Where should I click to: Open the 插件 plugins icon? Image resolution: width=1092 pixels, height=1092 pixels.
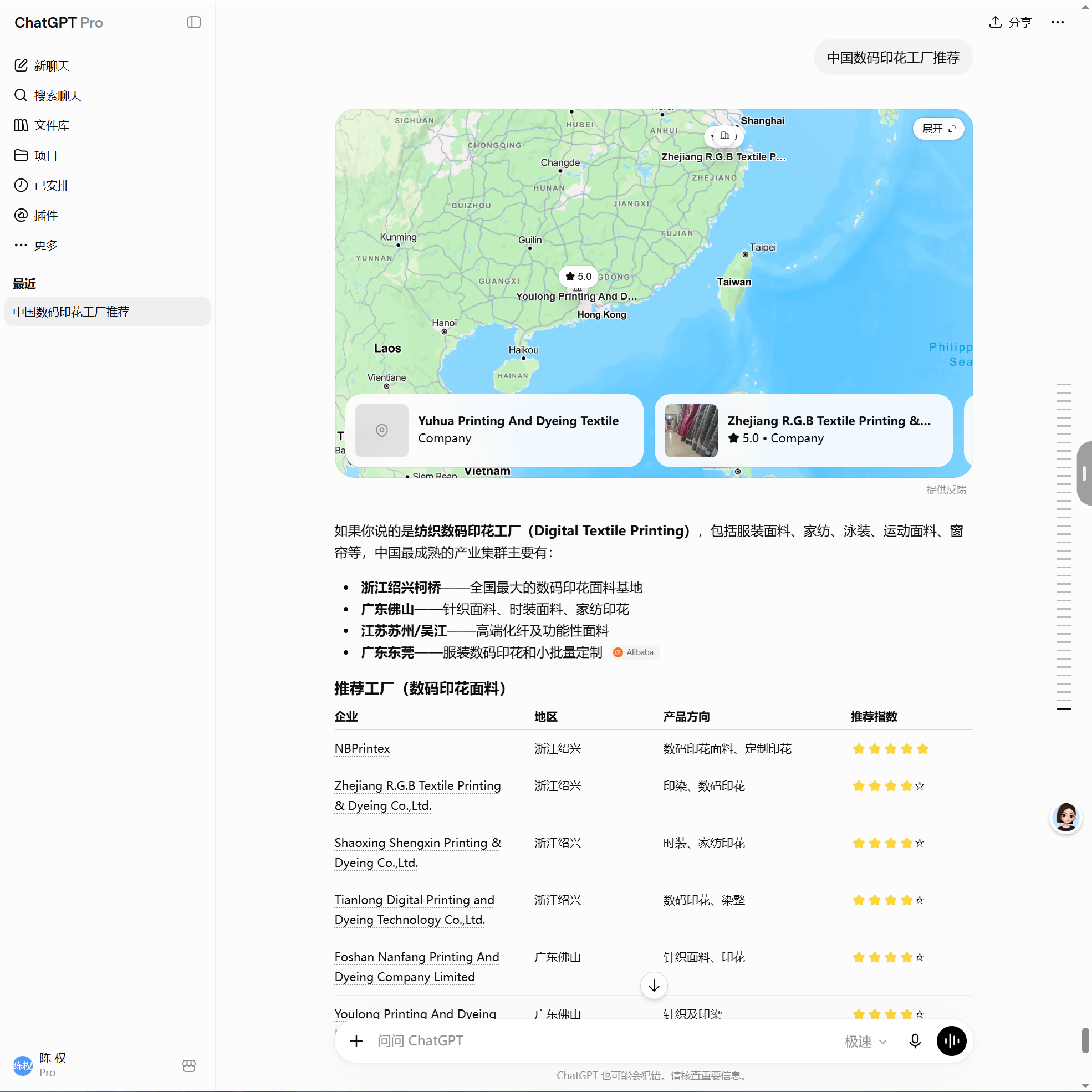(21, 215)
